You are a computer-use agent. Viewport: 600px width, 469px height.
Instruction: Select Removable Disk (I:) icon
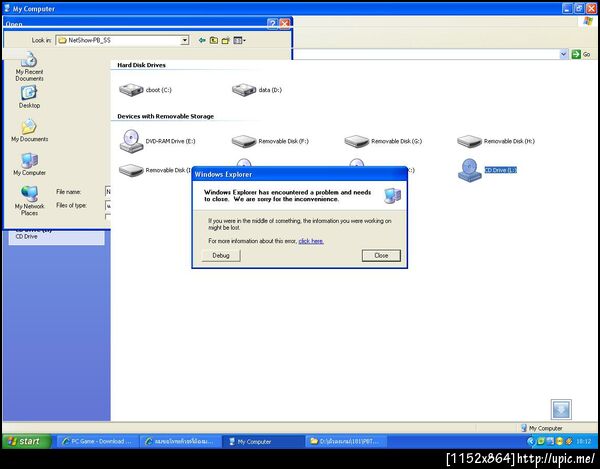point(131,170)
